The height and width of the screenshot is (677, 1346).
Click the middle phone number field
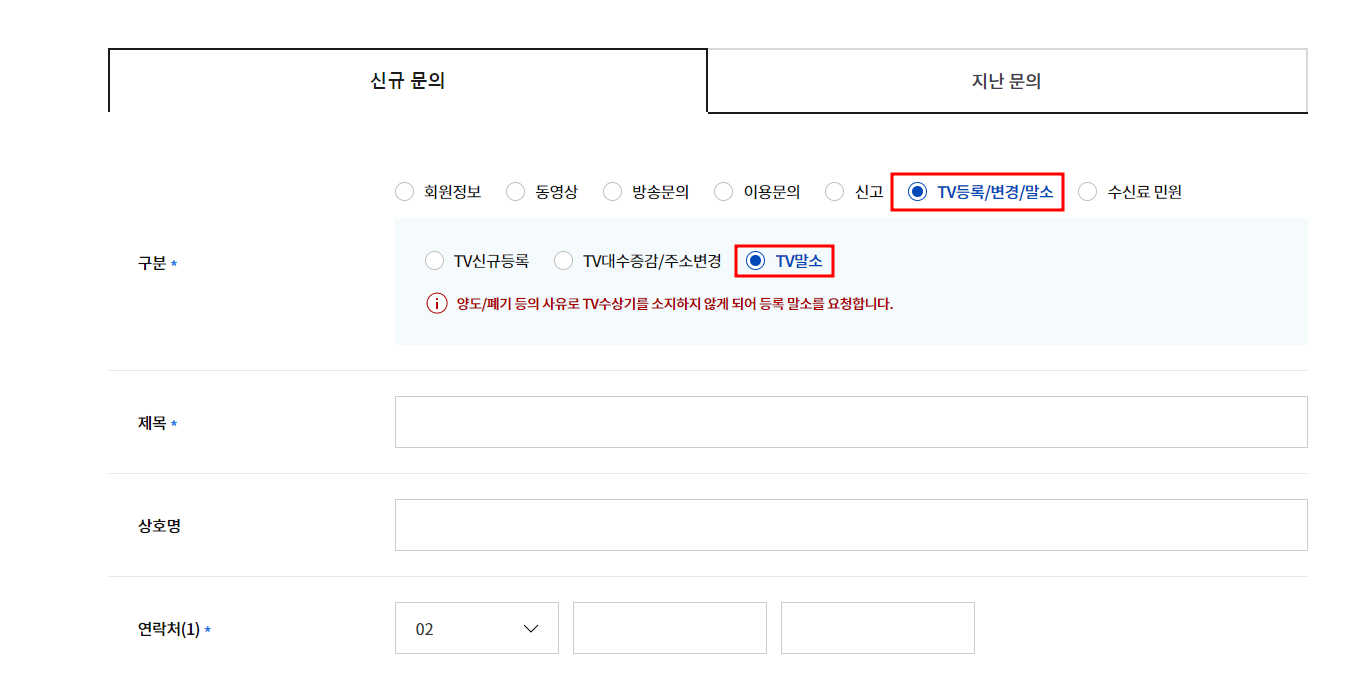pyautogui.click(x=669, y=628)
